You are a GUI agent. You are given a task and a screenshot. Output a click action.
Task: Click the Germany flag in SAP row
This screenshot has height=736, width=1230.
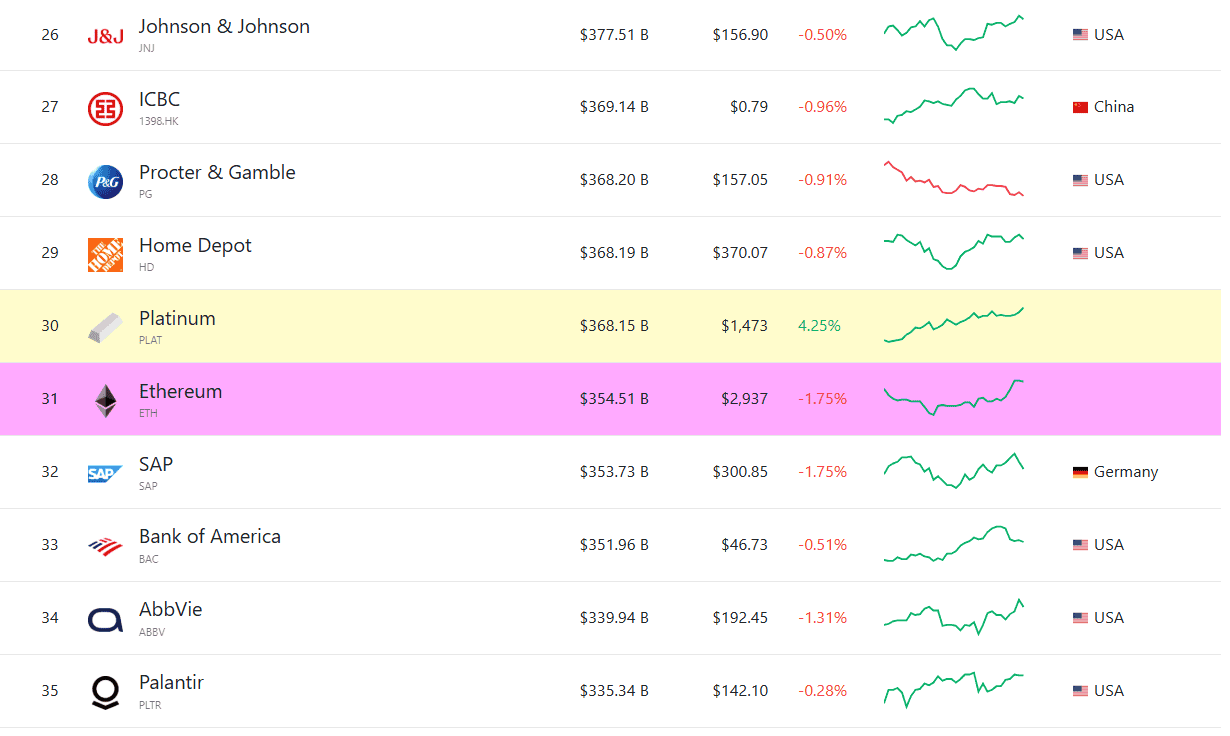pyautogui.click(x=1080, y=472)
